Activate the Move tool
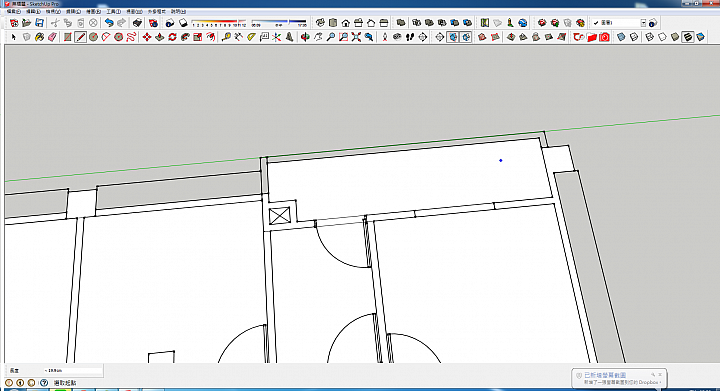Screen dimensions: 720x391 146,37
